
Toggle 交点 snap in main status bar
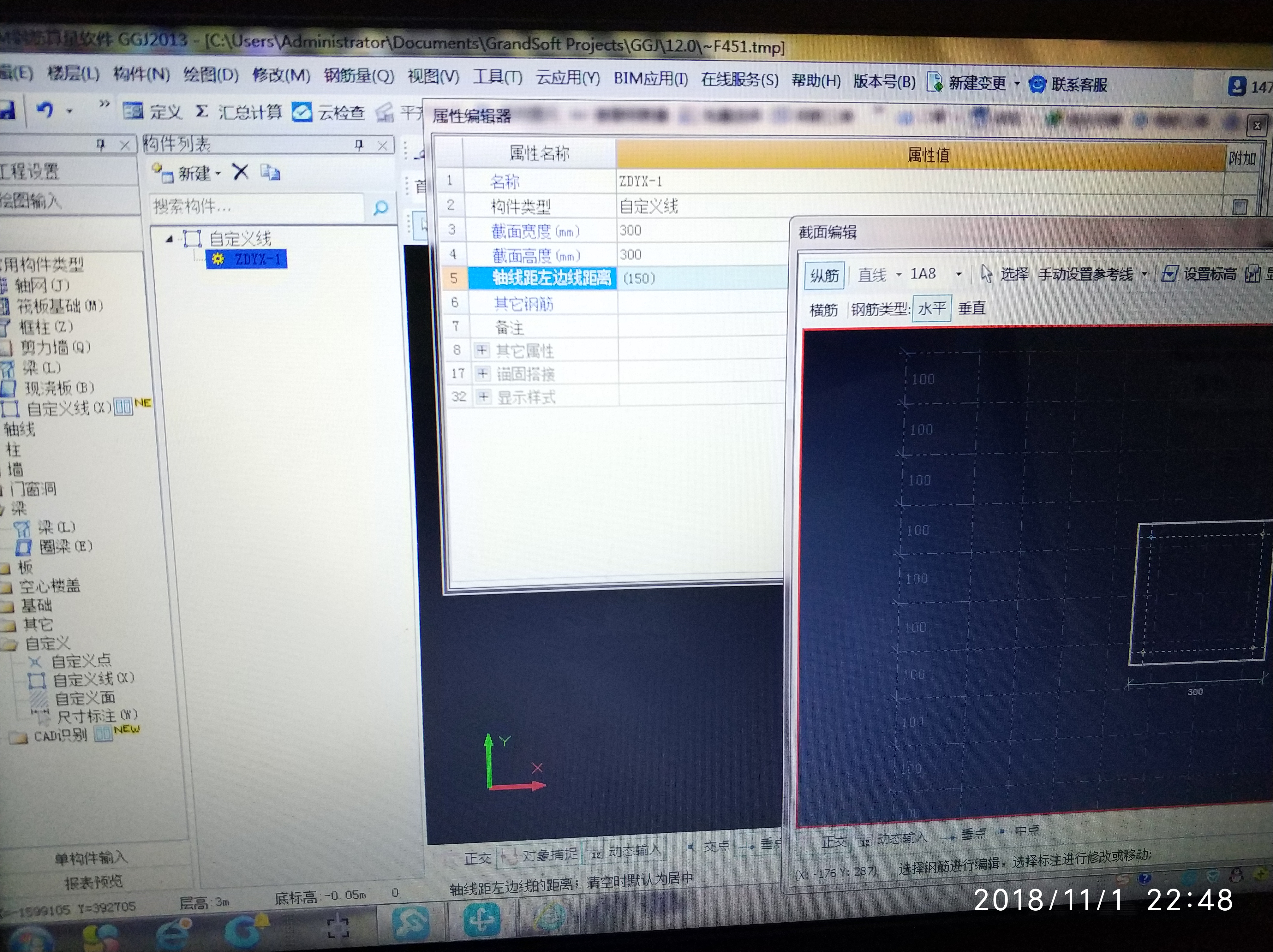(x=707, y=847)
